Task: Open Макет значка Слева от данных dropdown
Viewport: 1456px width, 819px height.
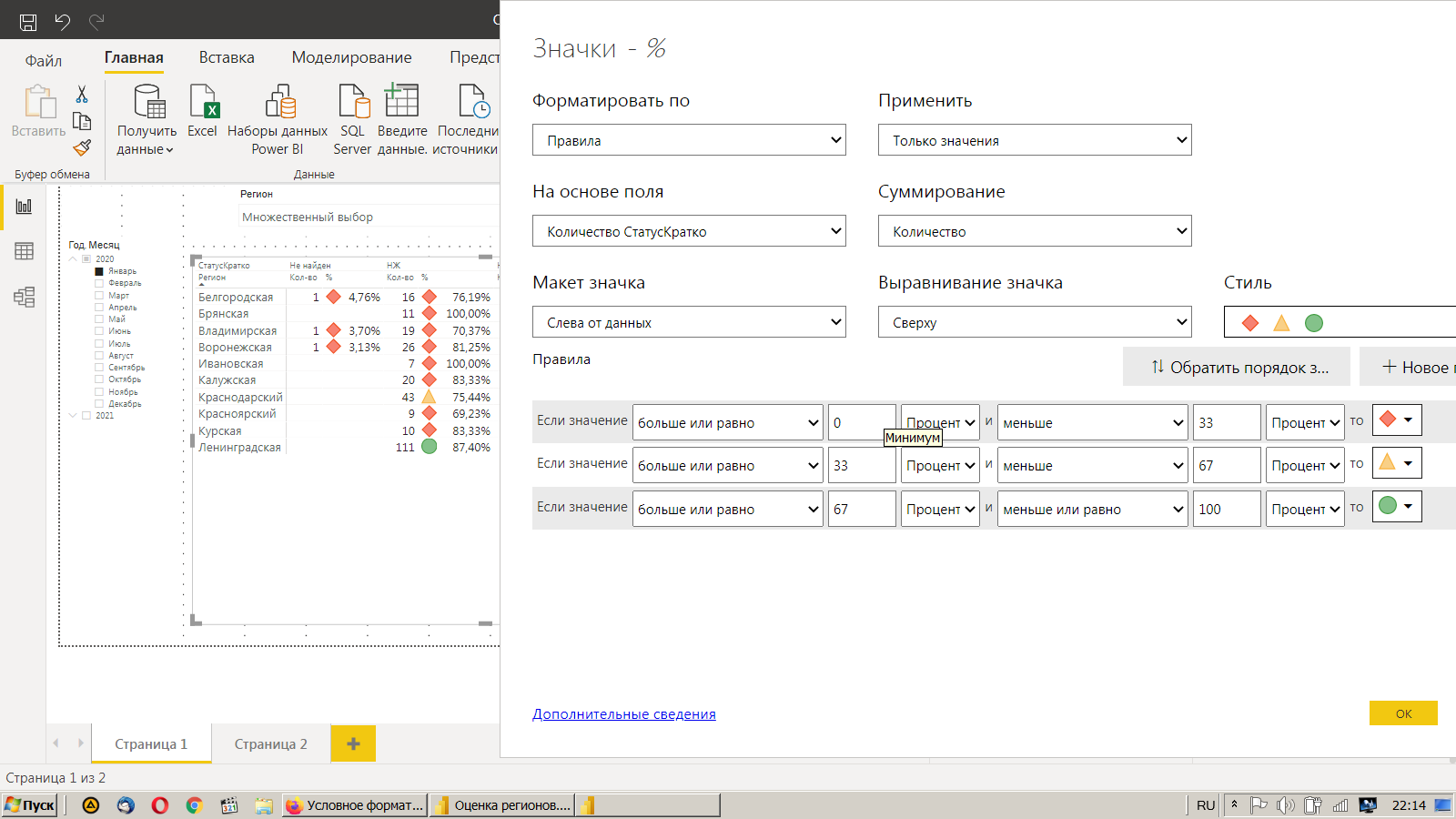Action: coord(689,322)
